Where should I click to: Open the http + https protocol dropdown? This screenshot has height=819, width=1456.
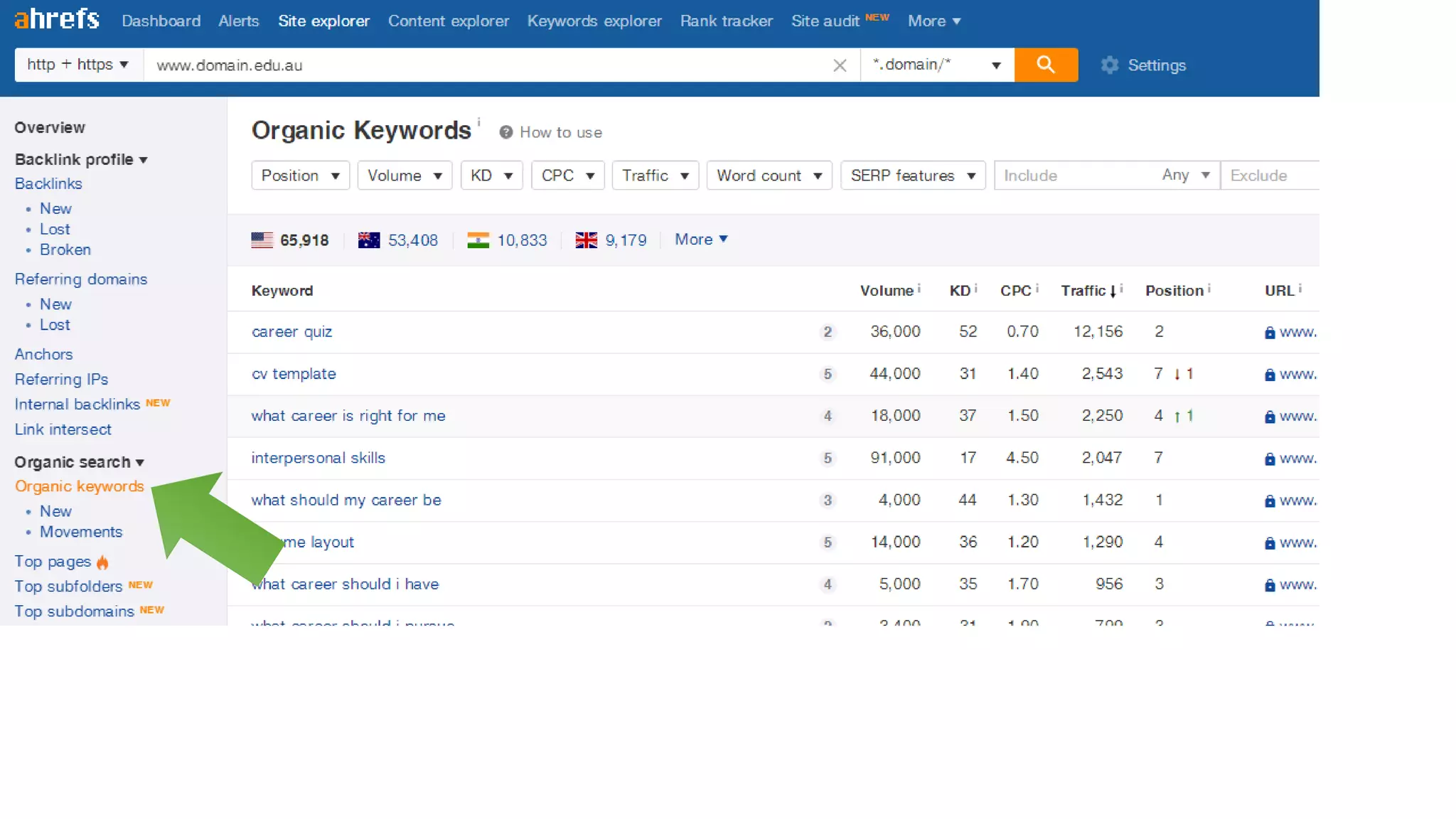78,65
